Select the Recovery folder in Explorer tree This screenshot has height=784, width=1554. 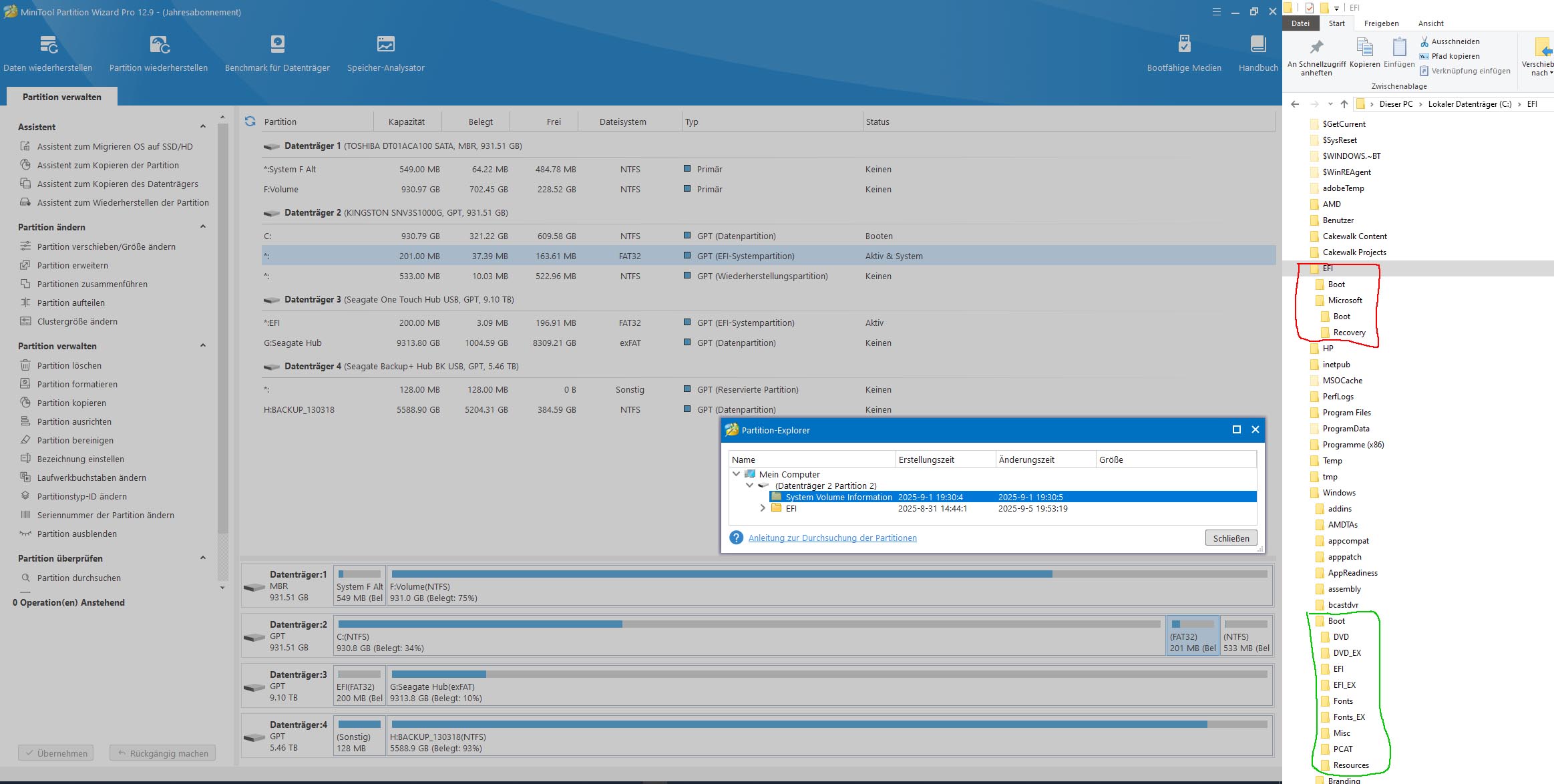1349,333
